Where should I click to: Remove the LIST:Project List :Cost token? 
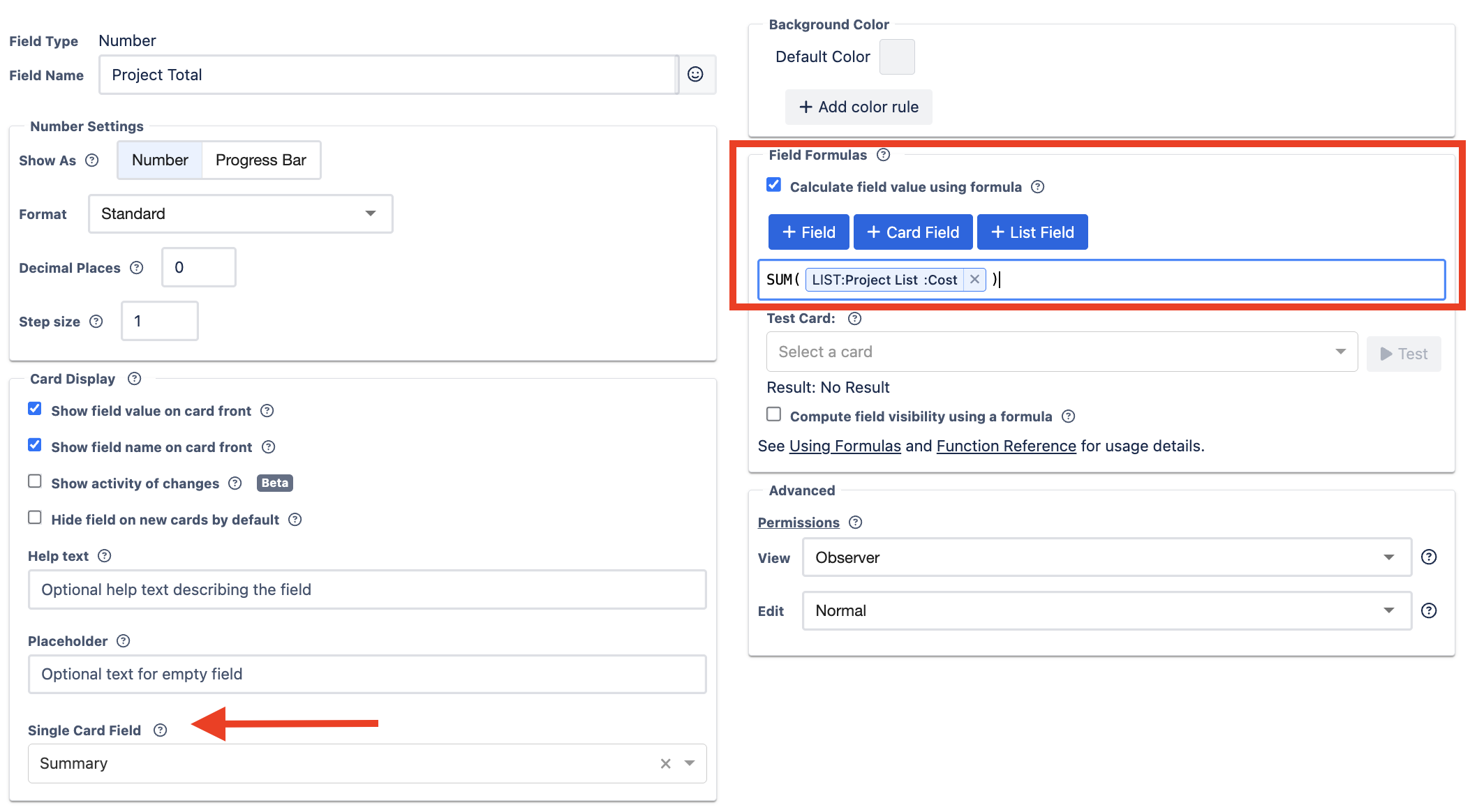click(974, 280)
